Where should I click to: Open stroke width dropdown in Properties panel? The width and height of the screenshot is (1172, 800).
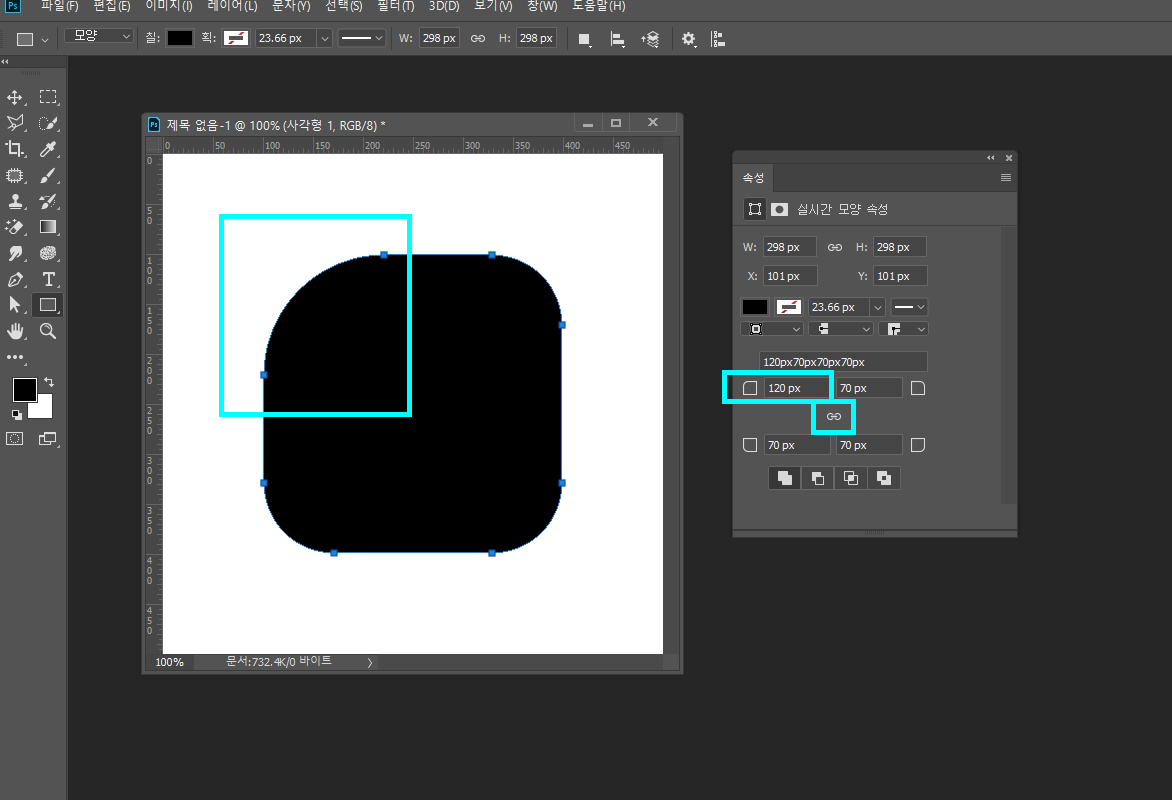coord(878,307)
